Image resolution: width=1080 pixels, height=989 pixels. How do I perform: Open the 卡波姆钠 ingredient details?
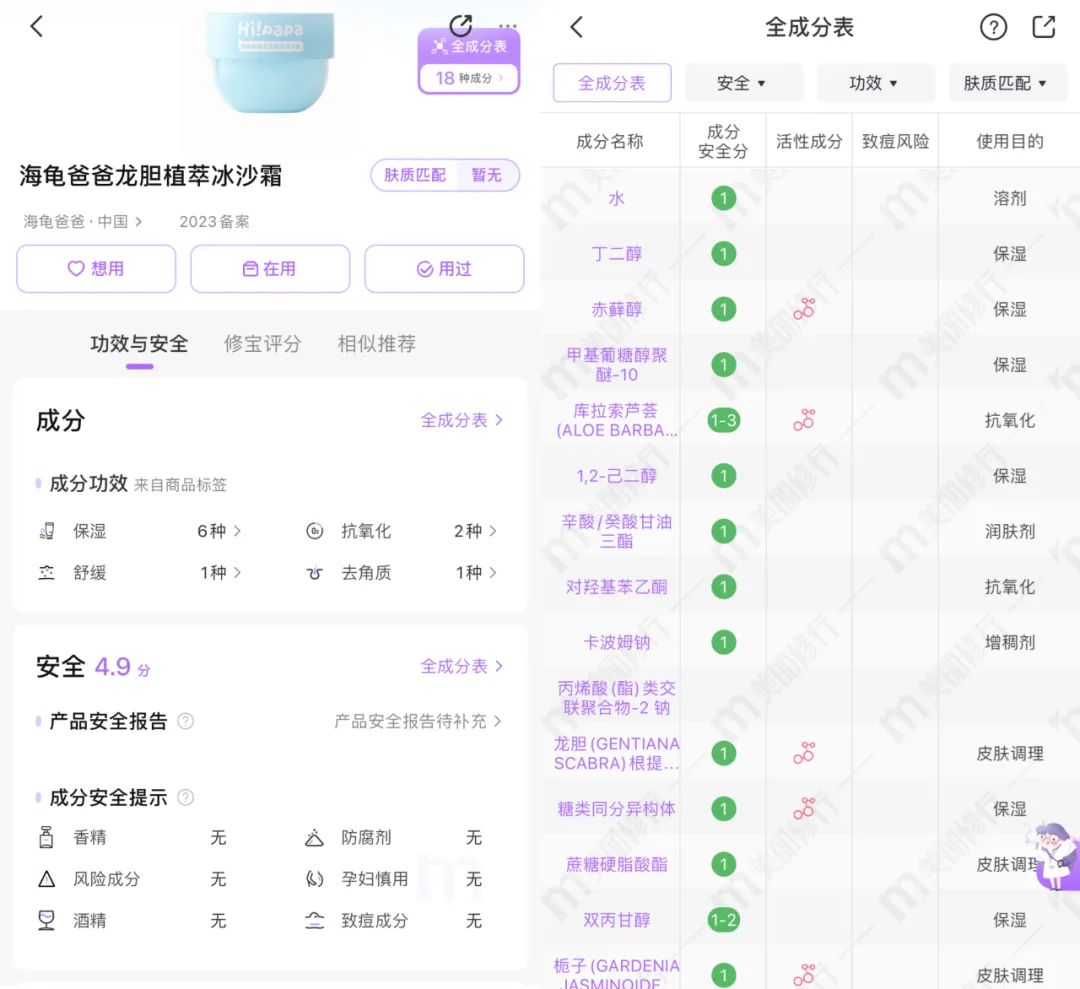(x=616, y=643)
